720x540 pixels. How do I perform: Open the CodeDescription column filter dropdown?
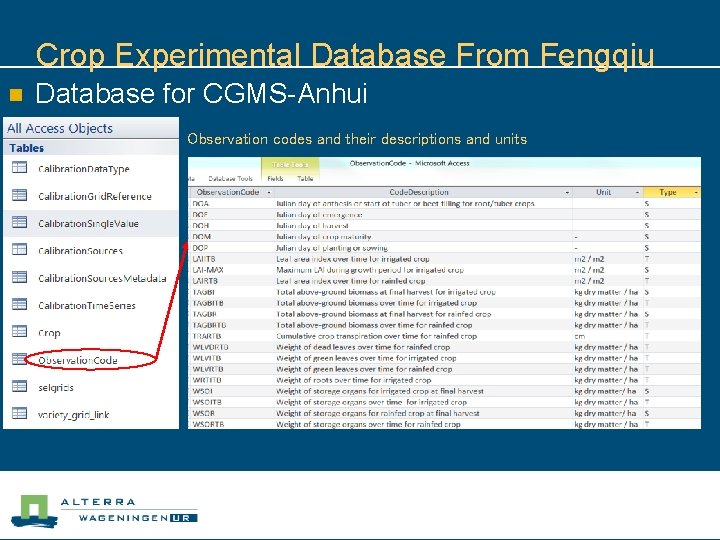567,192
